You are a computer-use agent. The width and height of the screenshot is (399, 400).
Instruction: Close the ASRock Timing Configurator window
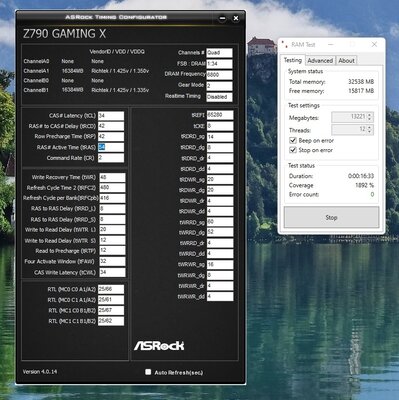pos(236,18)
